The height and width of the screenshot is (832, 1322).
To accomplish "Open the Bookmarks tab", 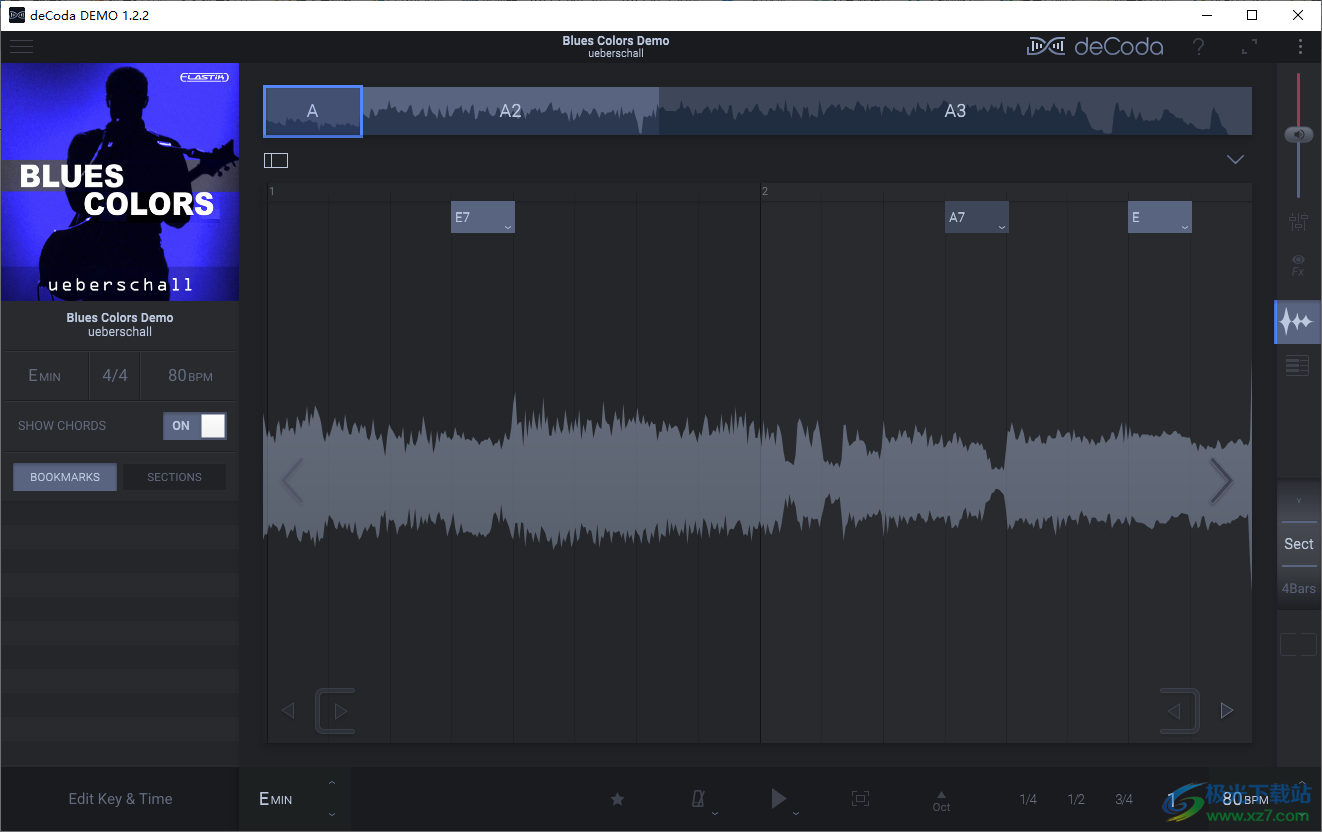I will pyautogui.click(x=65, y=477).
